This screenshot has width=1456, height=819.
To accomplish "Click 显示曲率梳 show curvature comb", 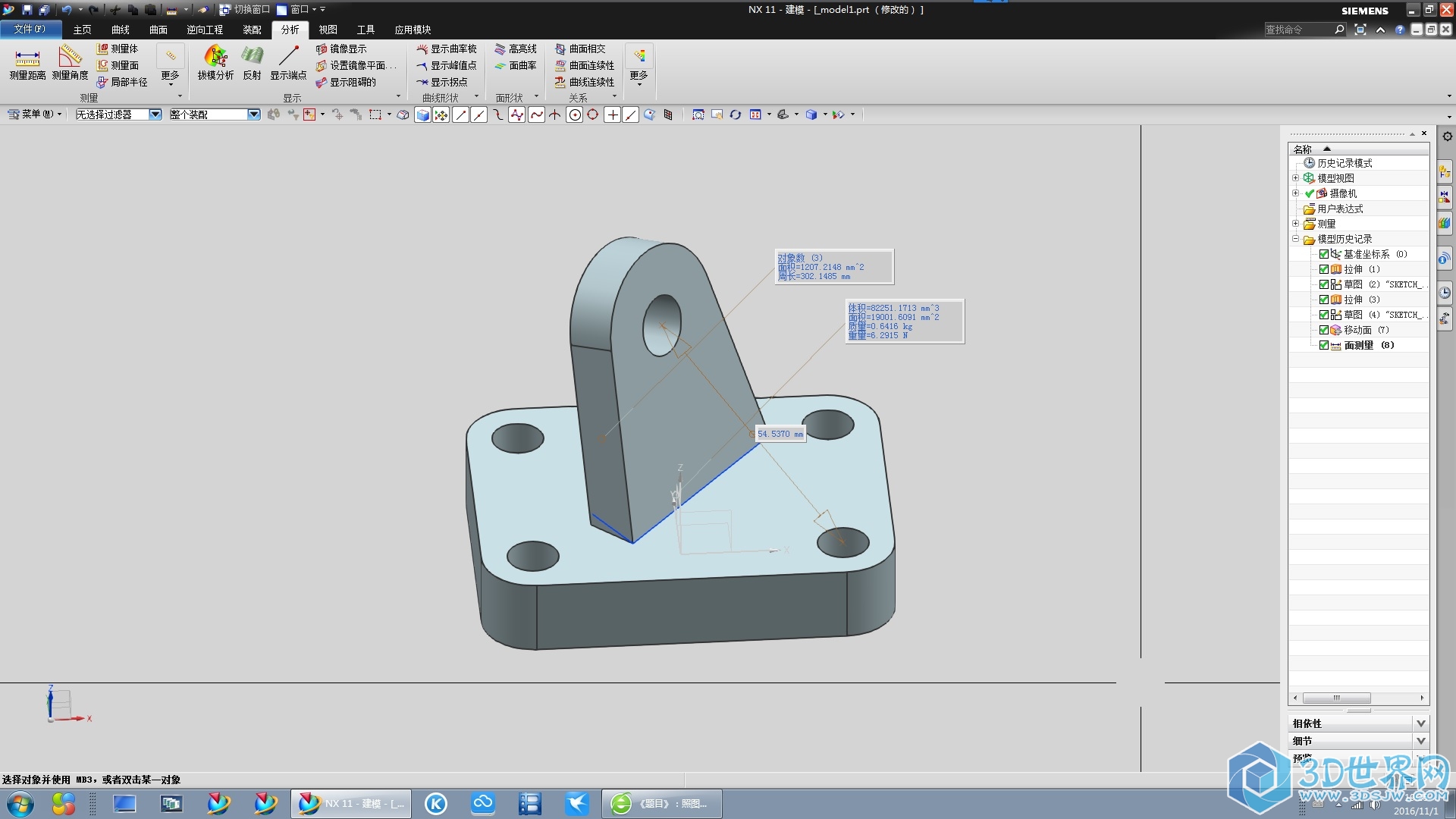I will click(447, 49).
